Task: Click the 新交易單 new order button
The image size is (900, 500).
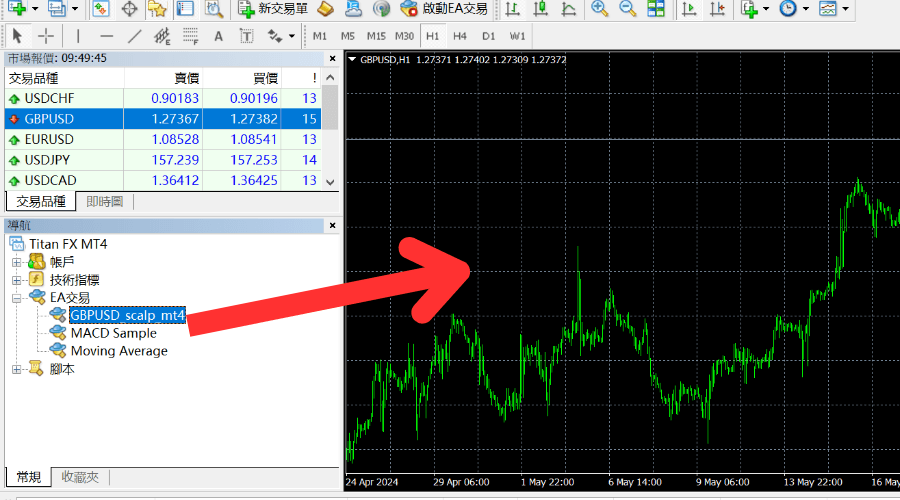Action: (273, 9)
